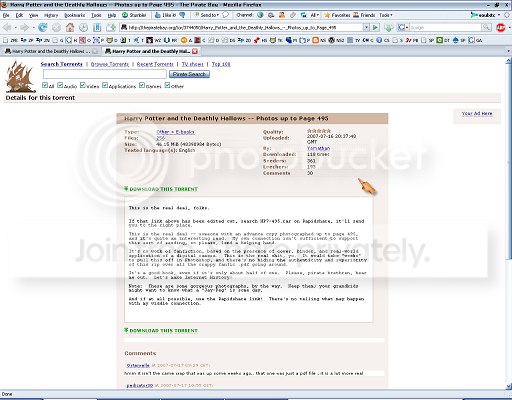Click uploader Yonathan link
The image size is (512, 400).
[x=318, y=148]
